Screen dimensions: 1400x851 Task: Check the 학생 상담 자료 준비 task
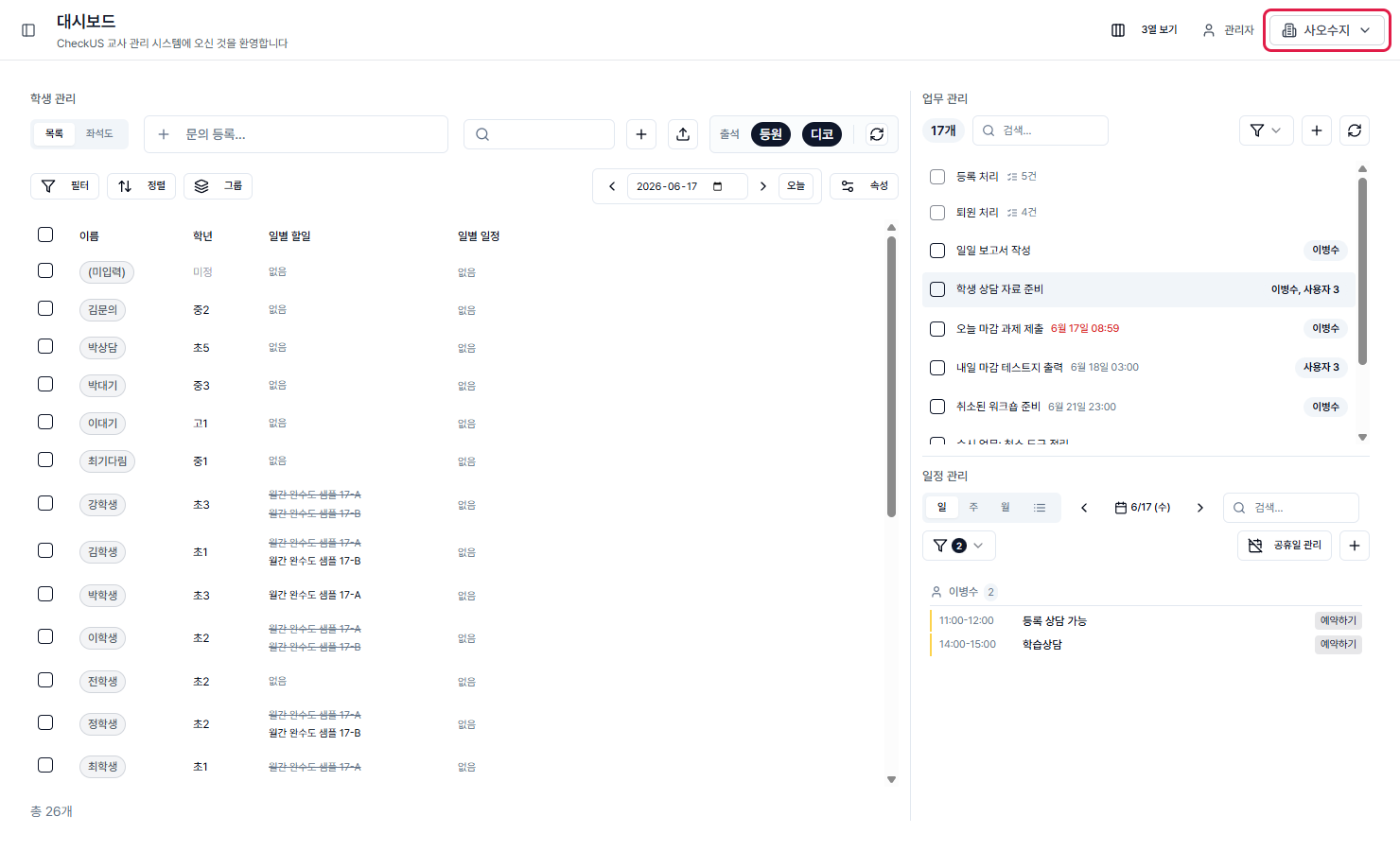(937, 289)
